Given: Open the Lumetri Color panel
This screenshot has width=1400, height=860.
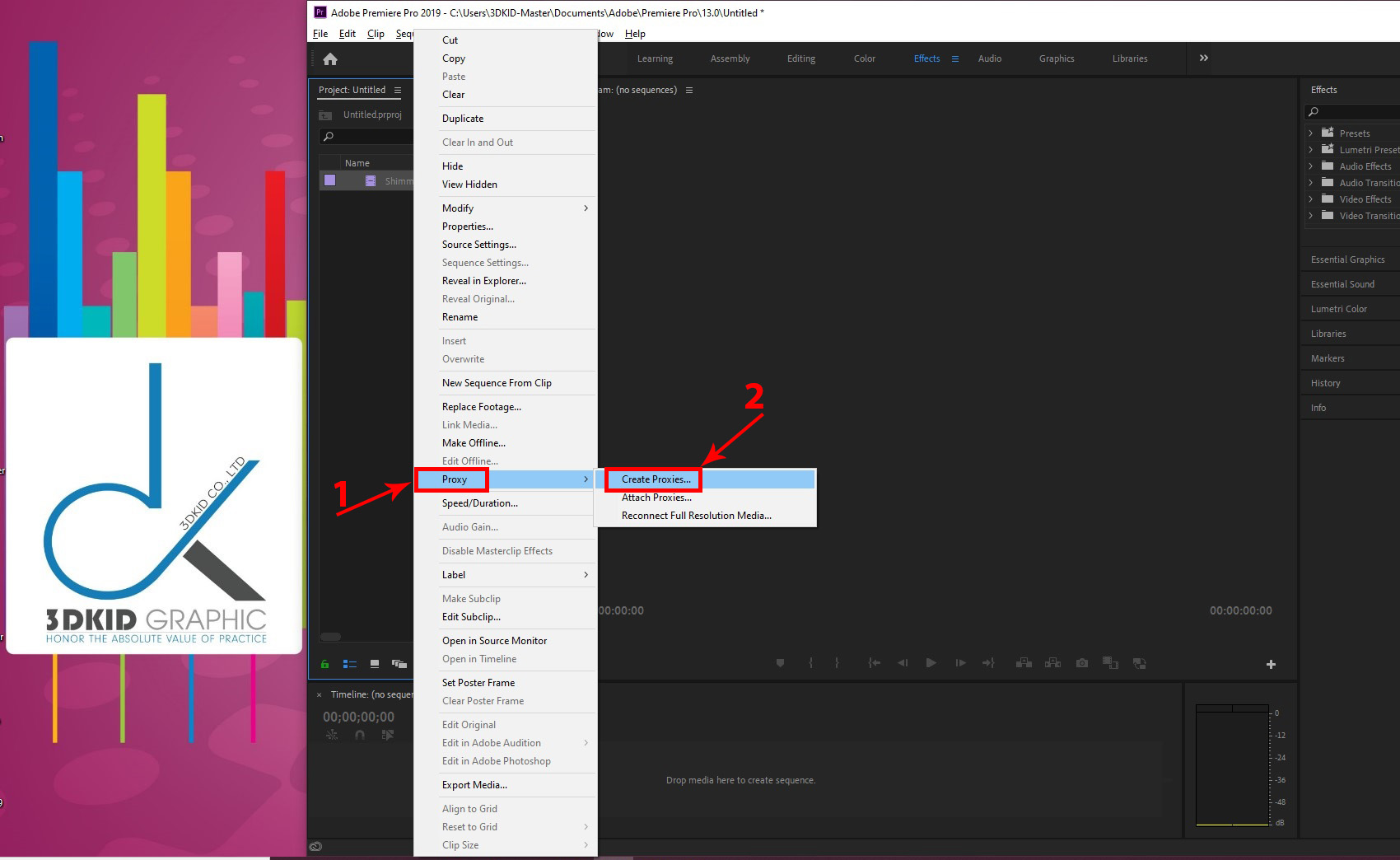Looking at the screenshot, I should (1339, 309).
